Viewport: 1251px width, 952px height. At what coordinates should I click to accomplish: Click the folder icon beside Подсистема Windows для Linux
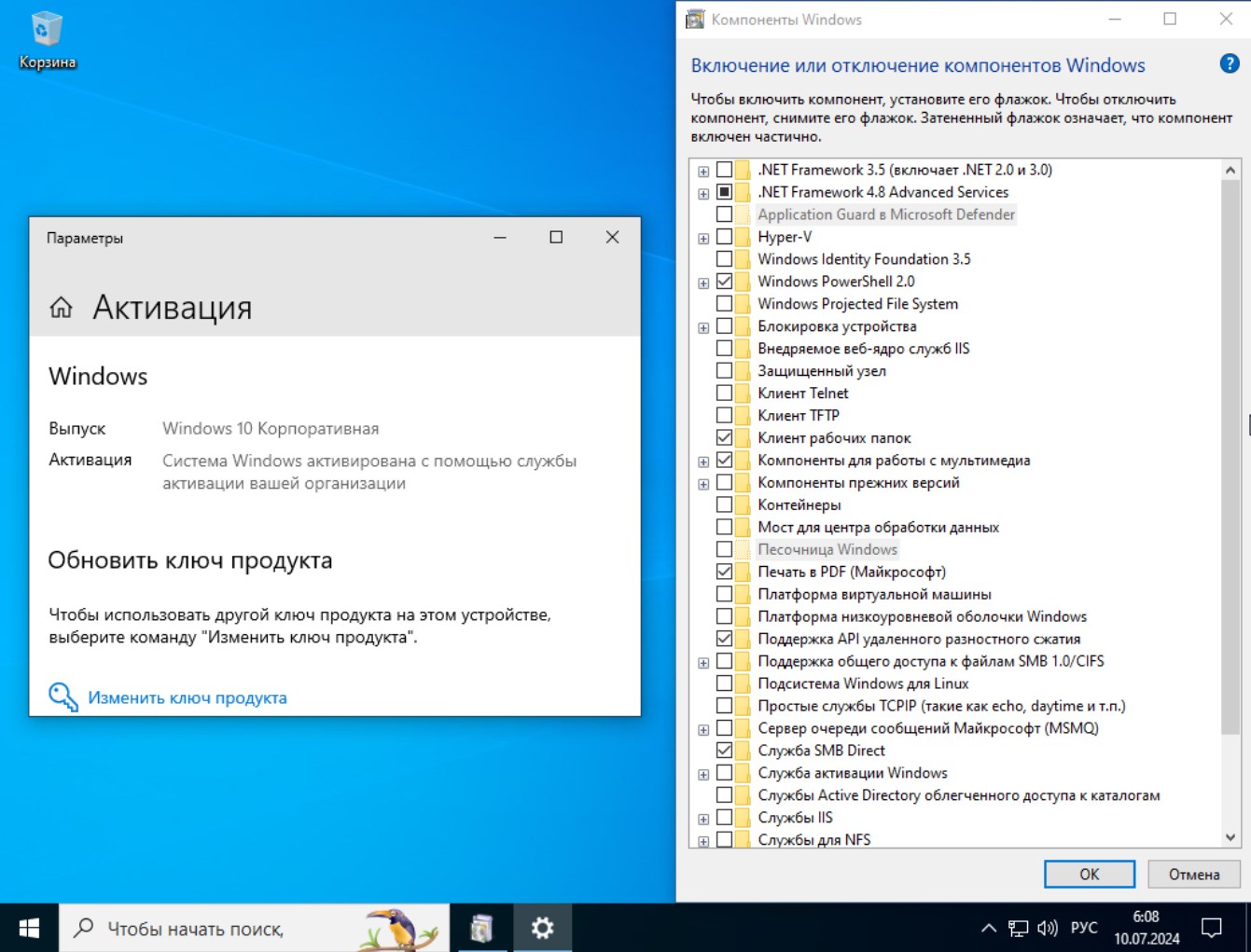coord(743,683)
